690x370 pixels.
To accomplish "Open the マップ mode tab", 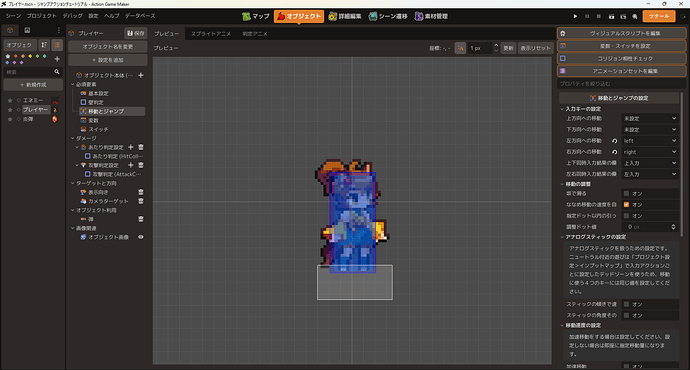I will tap(256, 16).
